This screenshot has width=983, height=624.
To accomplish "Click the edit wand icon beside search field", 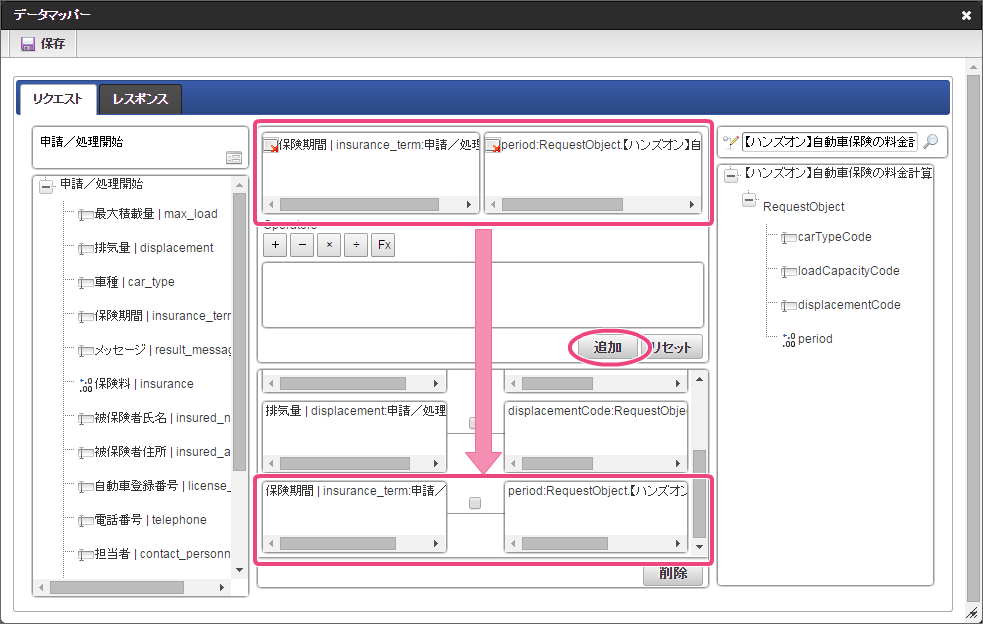I will coord(730,142).
